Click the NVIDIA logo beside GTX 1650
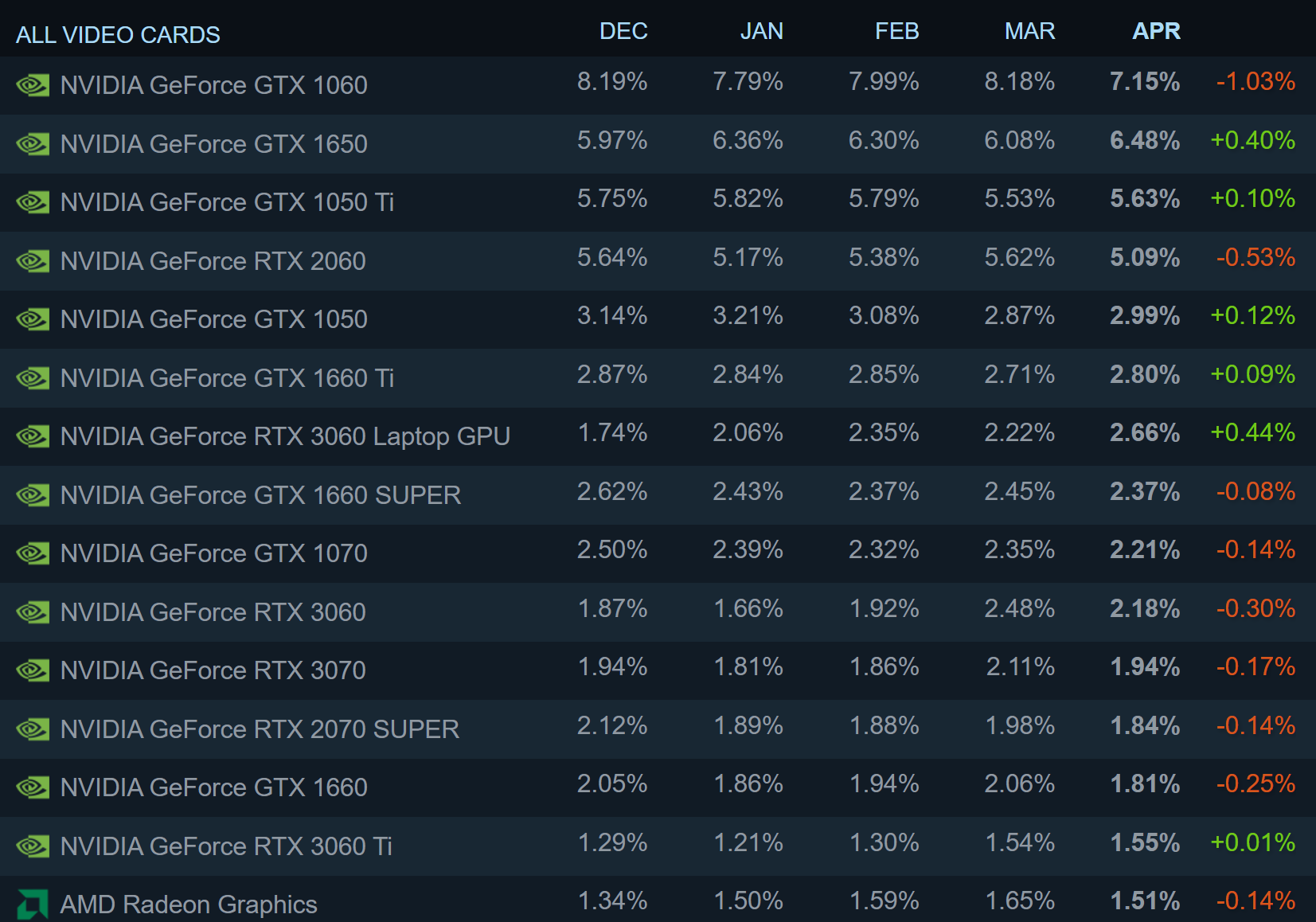This screenshot has height=922, width=1316. point(33,144)
